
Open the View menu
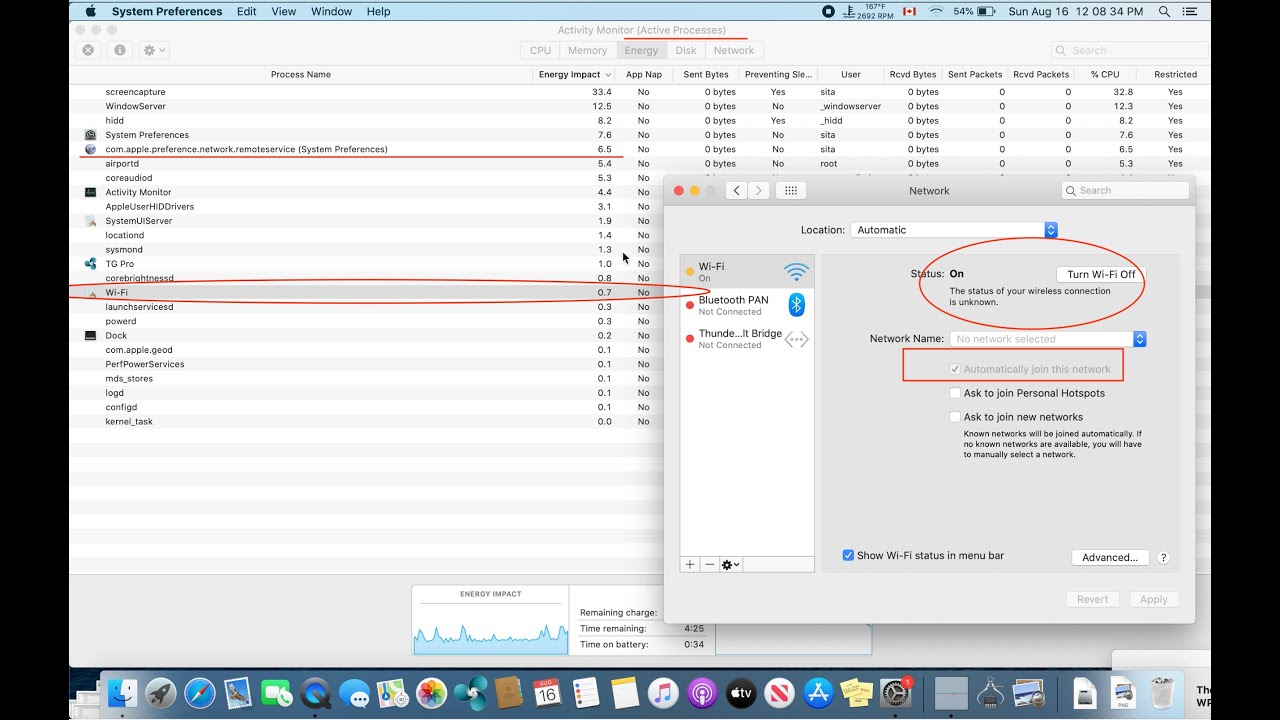[x=284, y=12]
